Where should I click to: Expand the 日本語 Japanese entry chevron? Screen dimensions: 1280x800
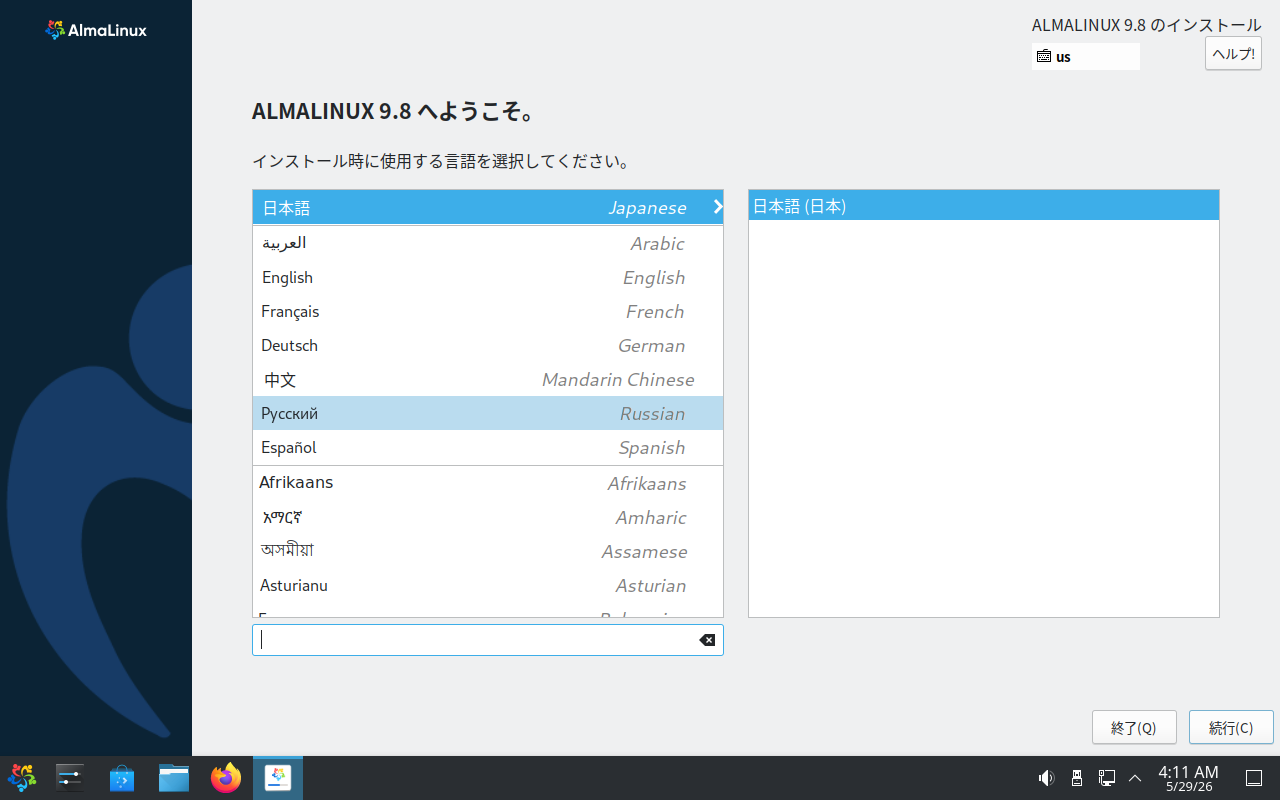point(717,207)
